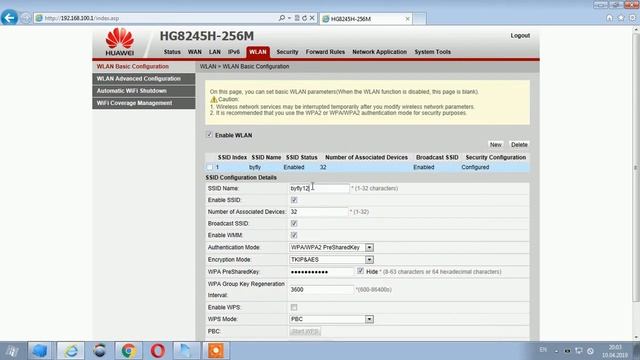Click the browser forward arrow button

[x=26, y=18]
